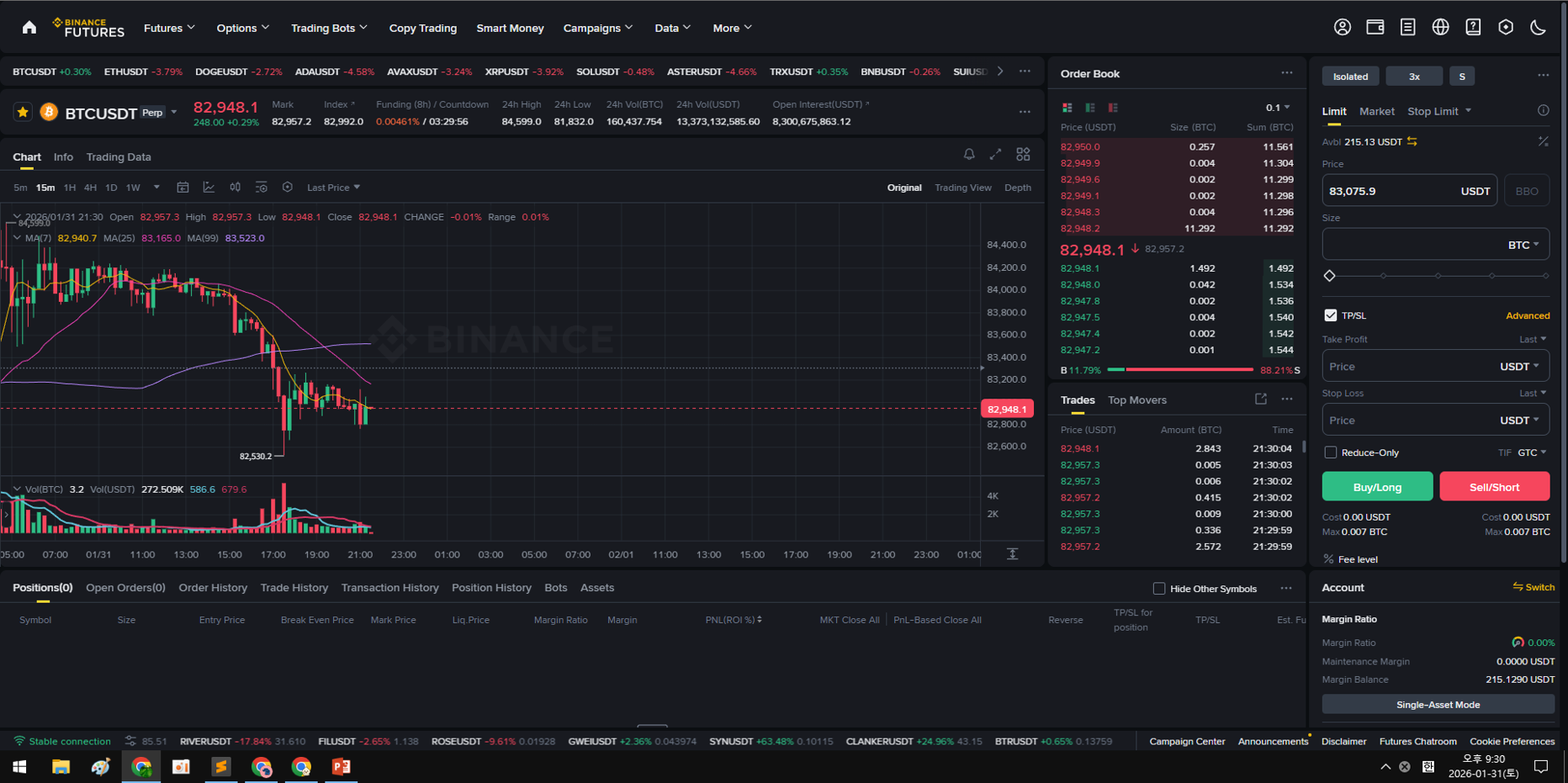The width and height of the screenshot is (1568, 783).
Task: Open the chart indicators icon
Action: [209, 187]
